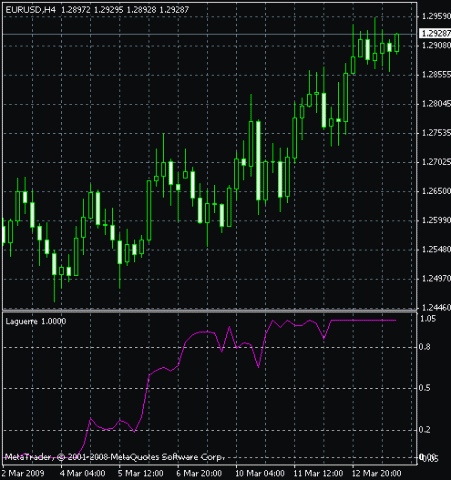Click the 1.05 Laguerre scale maximum
The height and width of the screenshot is (480, 451).
click(428, 319)
